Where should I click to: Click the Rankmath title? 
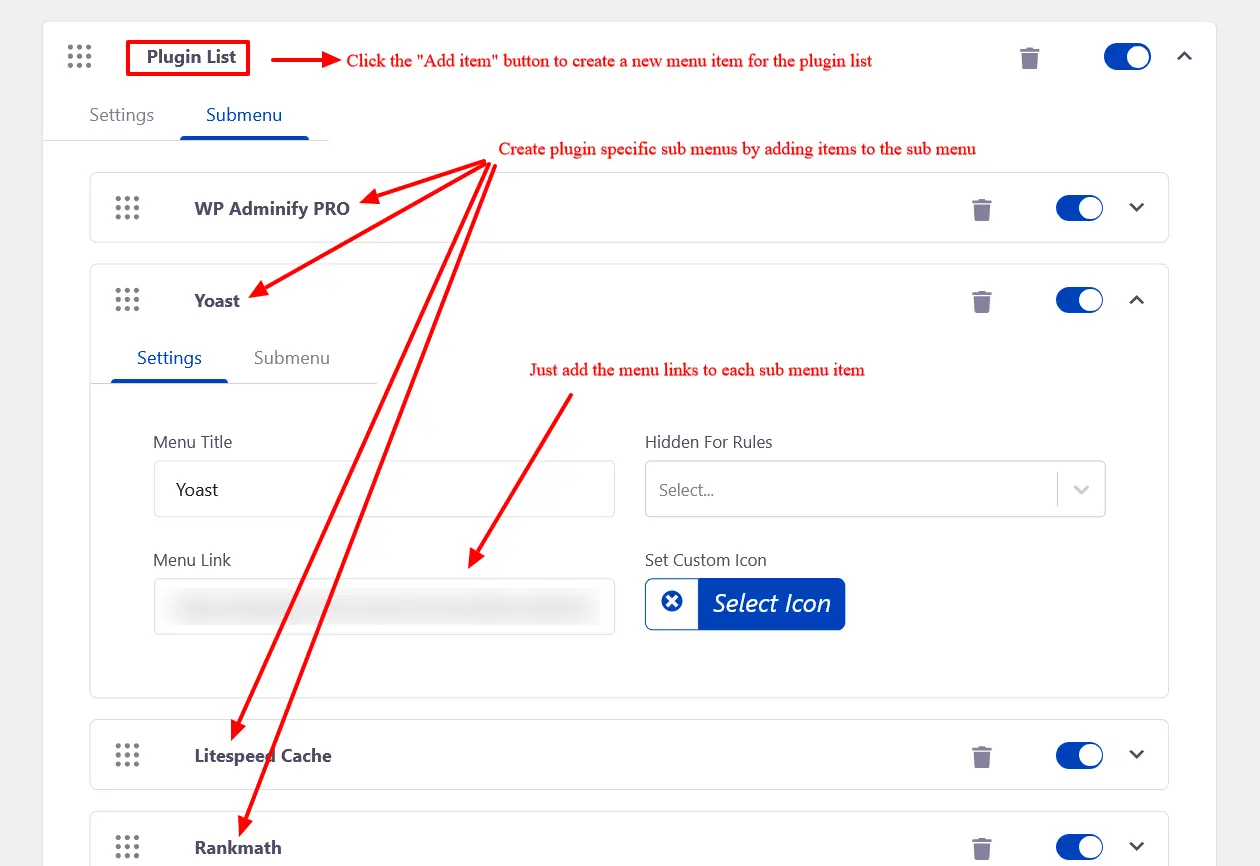coord(238,848)
